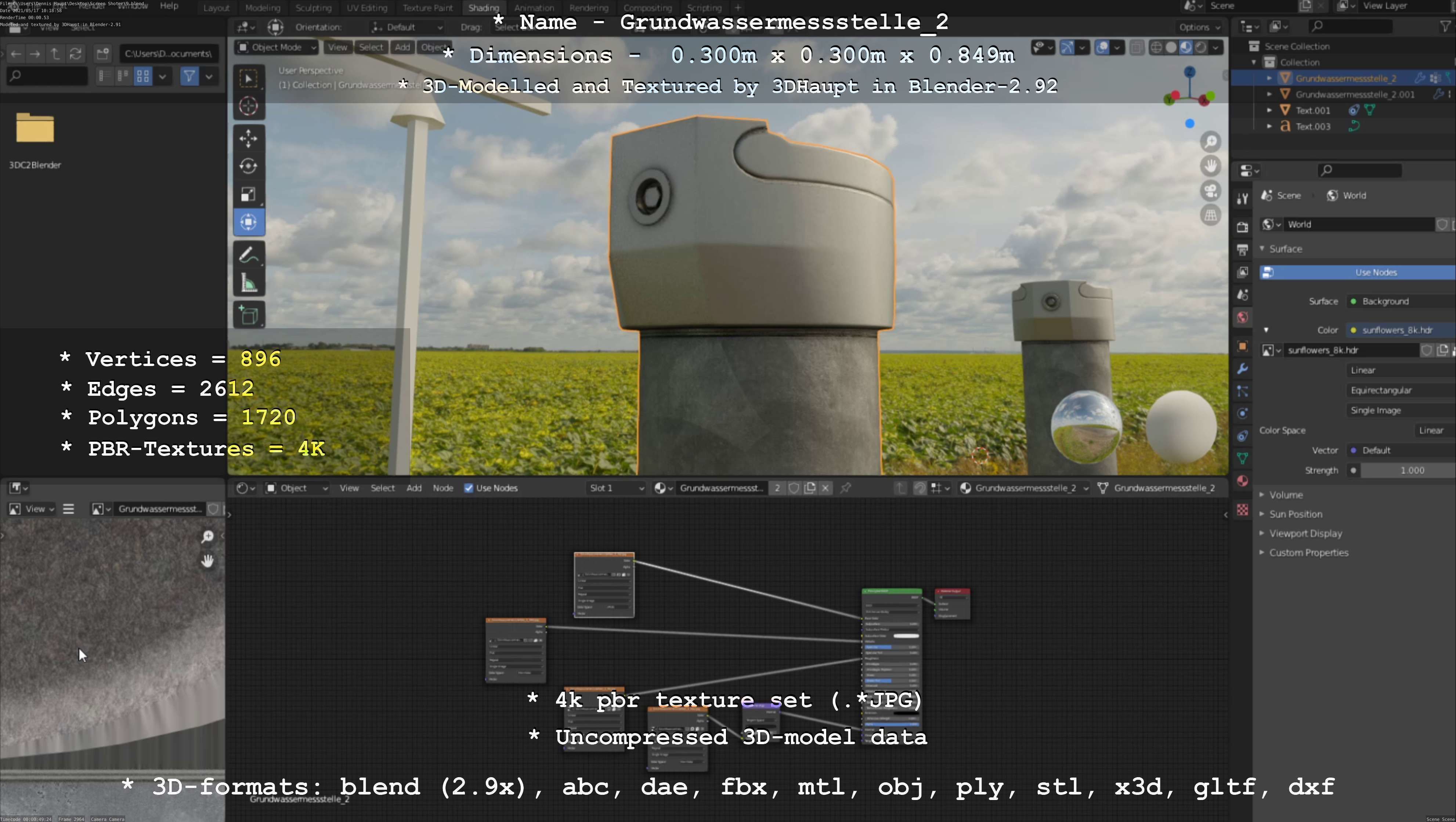1456x822 pixels.
Task: Select the Measure tool icon
Action: point(249,283)
